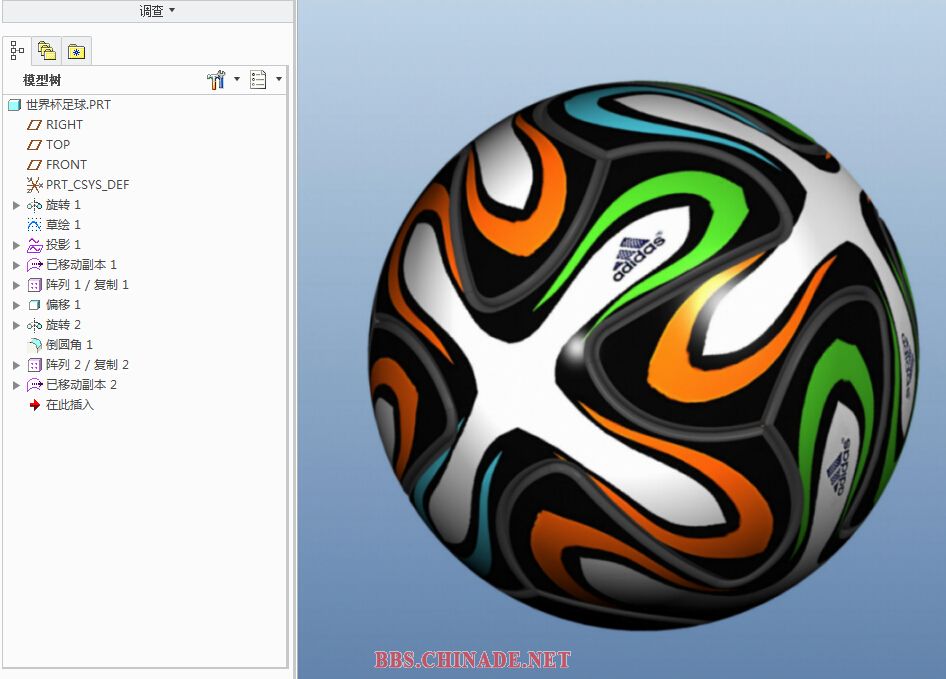Screen dimensions: 946x679
Task: Expand the 投影 1 feature node
Action: tap(16, 245)
